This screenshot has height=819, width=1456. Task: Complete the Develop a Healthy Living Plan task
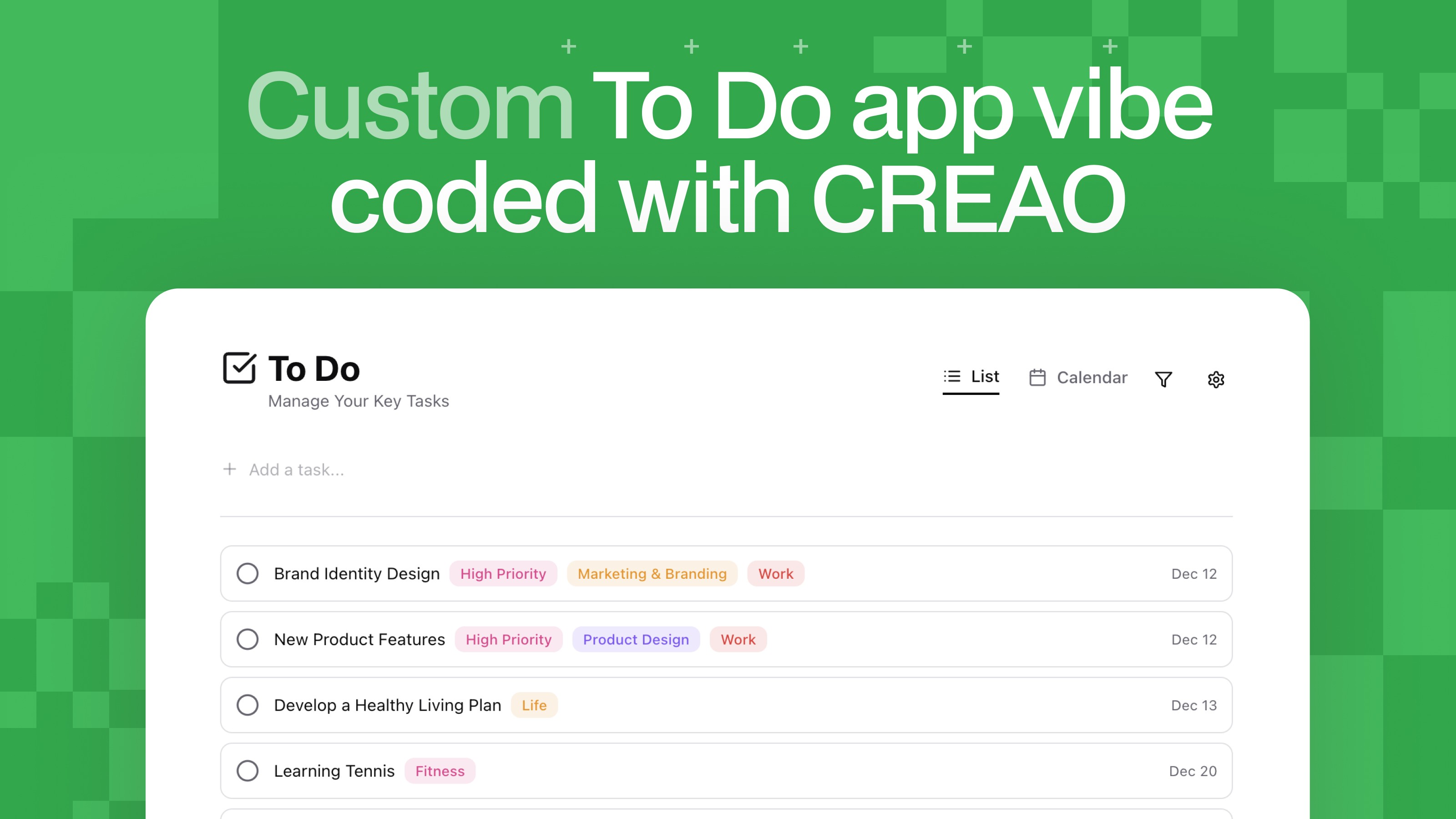pyautogui.click(x=248, y=705)
